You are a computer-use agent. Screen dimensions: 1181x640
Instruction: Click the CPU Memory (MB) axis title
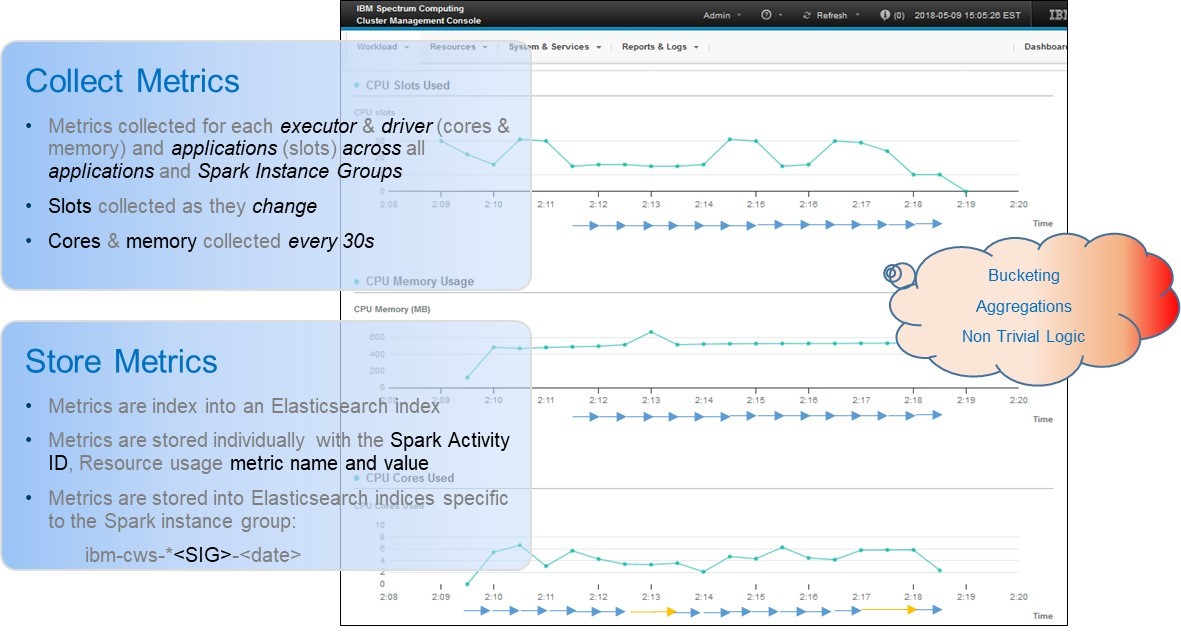click(x=392, y=309)
